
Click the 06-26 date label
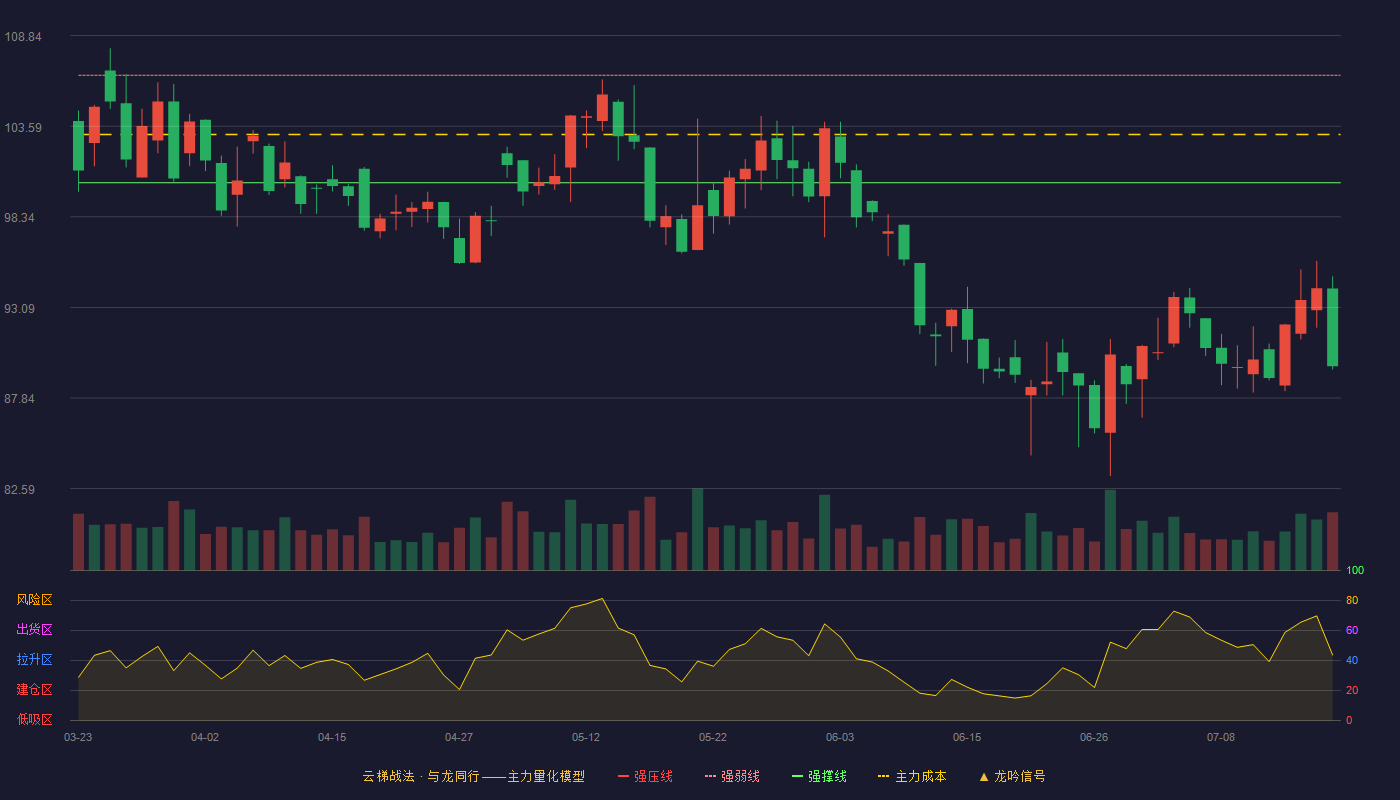[1094, 737]
